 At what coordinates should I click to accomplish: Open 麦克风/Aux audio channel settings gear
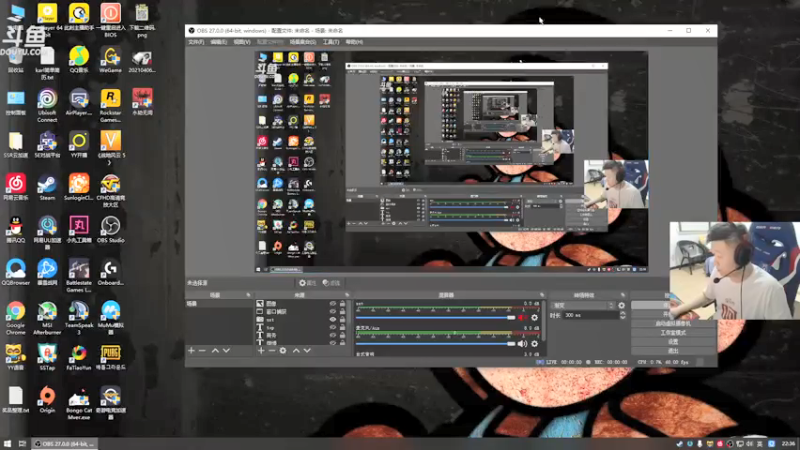pos(534,344)
